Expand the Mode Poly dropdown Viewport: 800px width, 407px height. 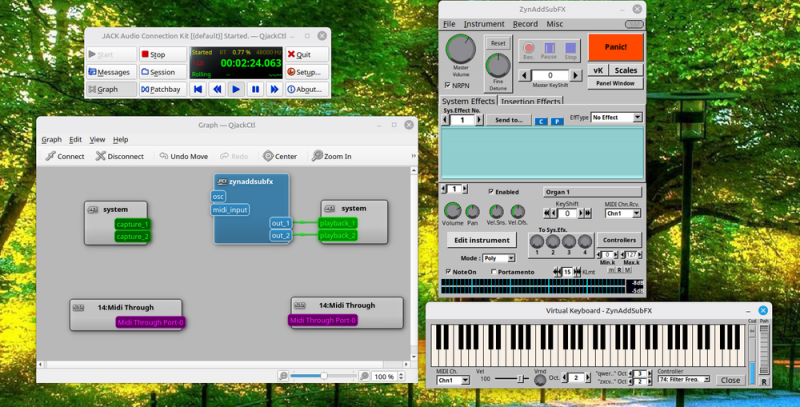tap(497, 258)
